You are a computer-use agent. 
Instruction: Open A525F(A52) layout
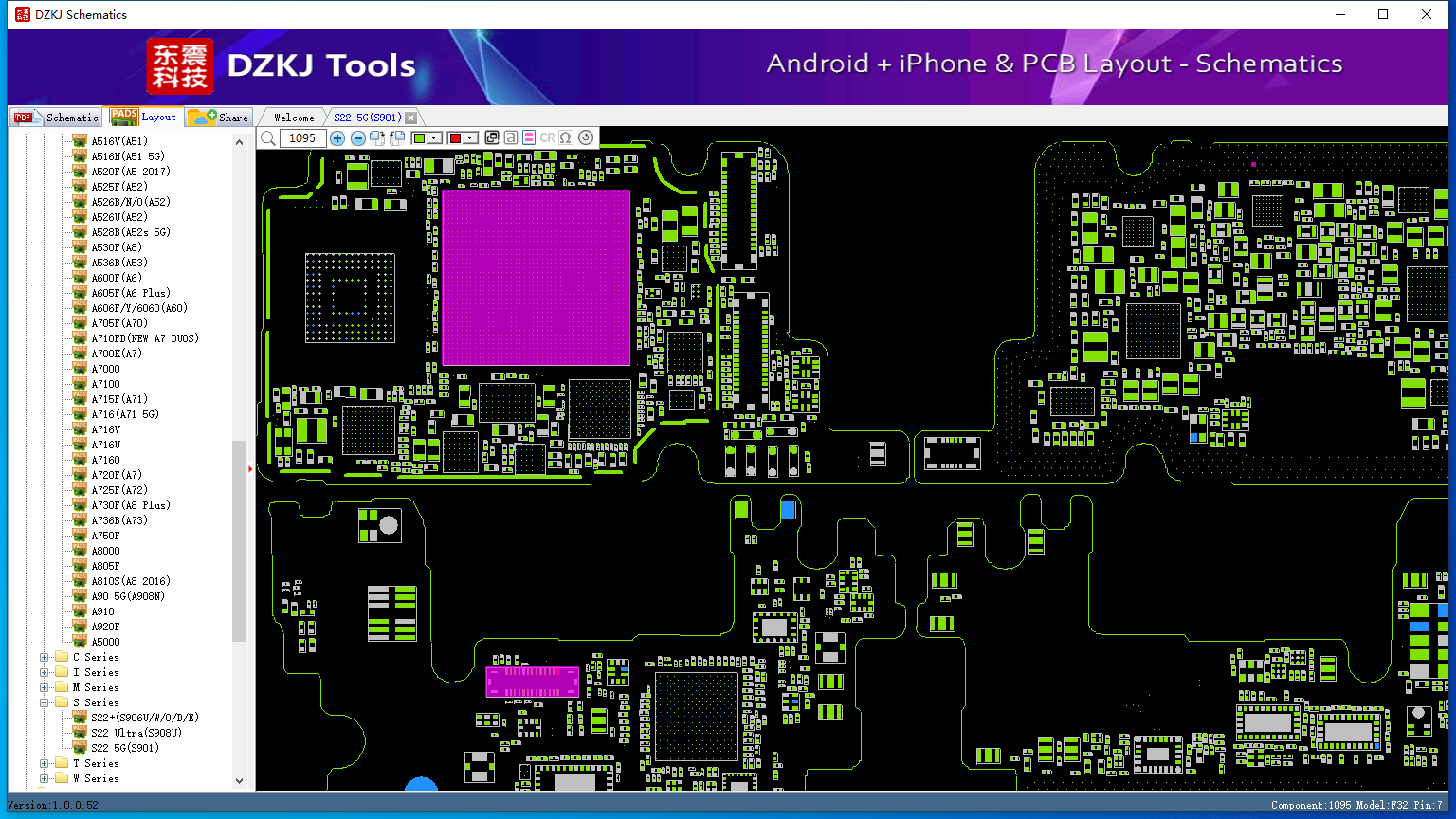pos(119,187)
